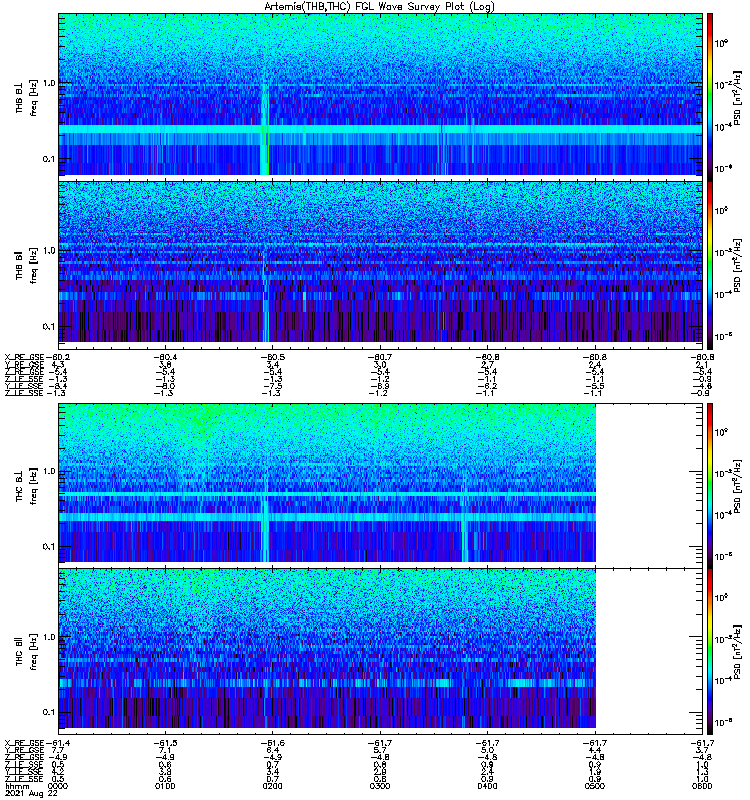The height and width of the screenshot is (800, 750).
Task: Click the 'THC B∥ freq [Hz]' axis label
Action: click(27, 652)
